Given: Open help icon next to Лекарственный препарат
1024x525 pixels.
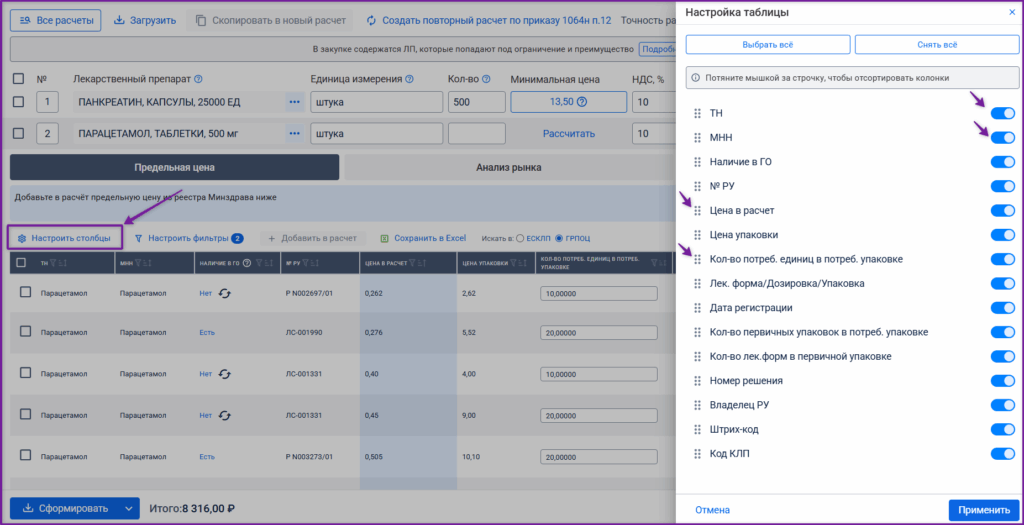Looking at the screenshot, I should pos(199,79).
